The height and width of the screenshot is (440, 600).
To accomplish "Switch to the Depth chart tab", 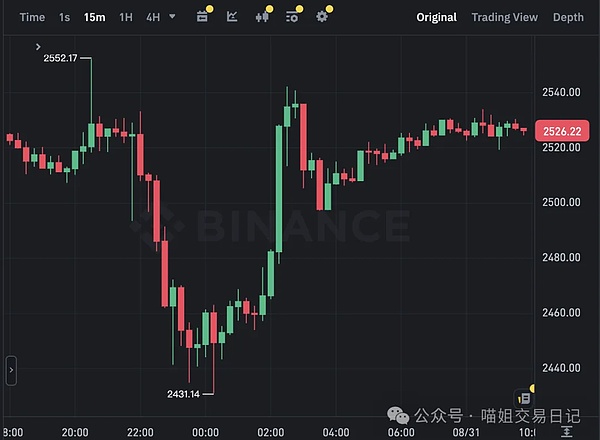I will pyautogui.click(x=568, y=17).
